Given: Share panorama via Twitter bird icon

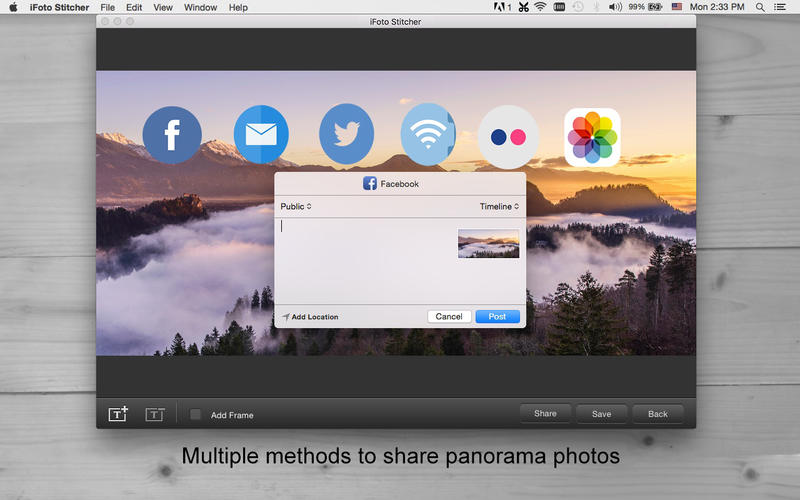Looking at the screenshot, I should click(x=346, y=134).
